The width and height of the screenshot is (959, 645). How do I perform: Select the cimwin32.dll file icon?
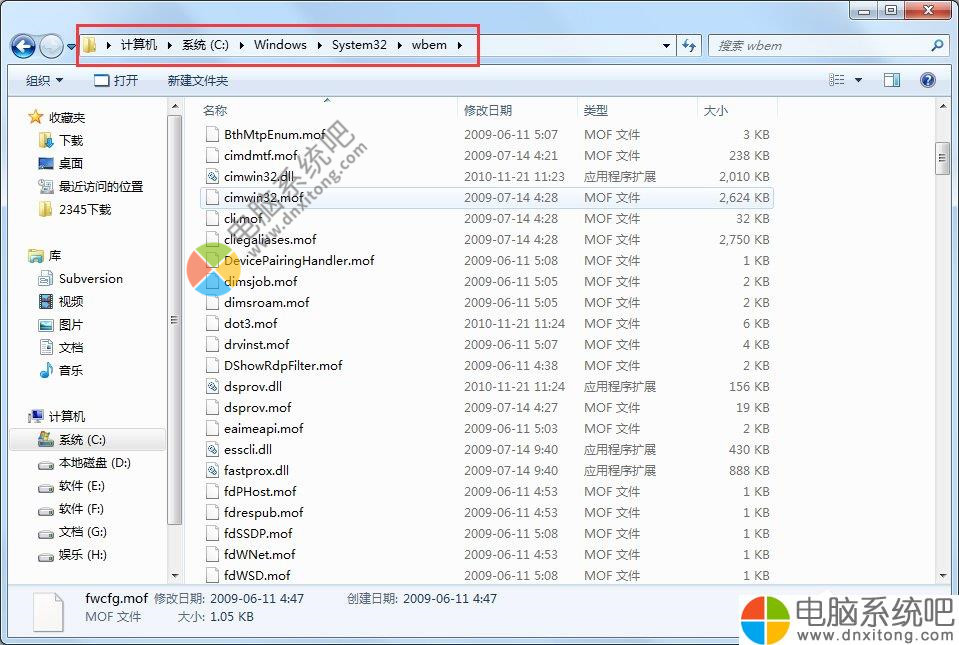tap(212, 177)
